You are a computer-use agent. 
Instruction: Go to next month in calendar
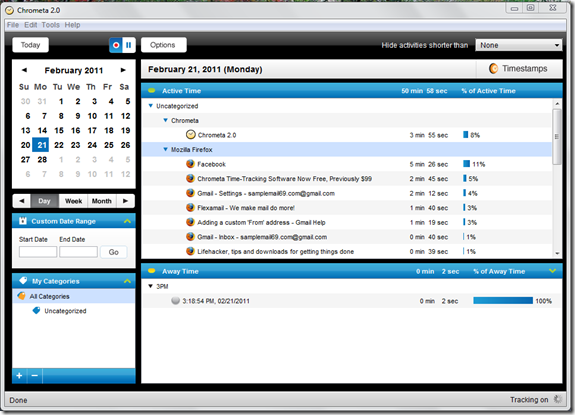[123, 70]
